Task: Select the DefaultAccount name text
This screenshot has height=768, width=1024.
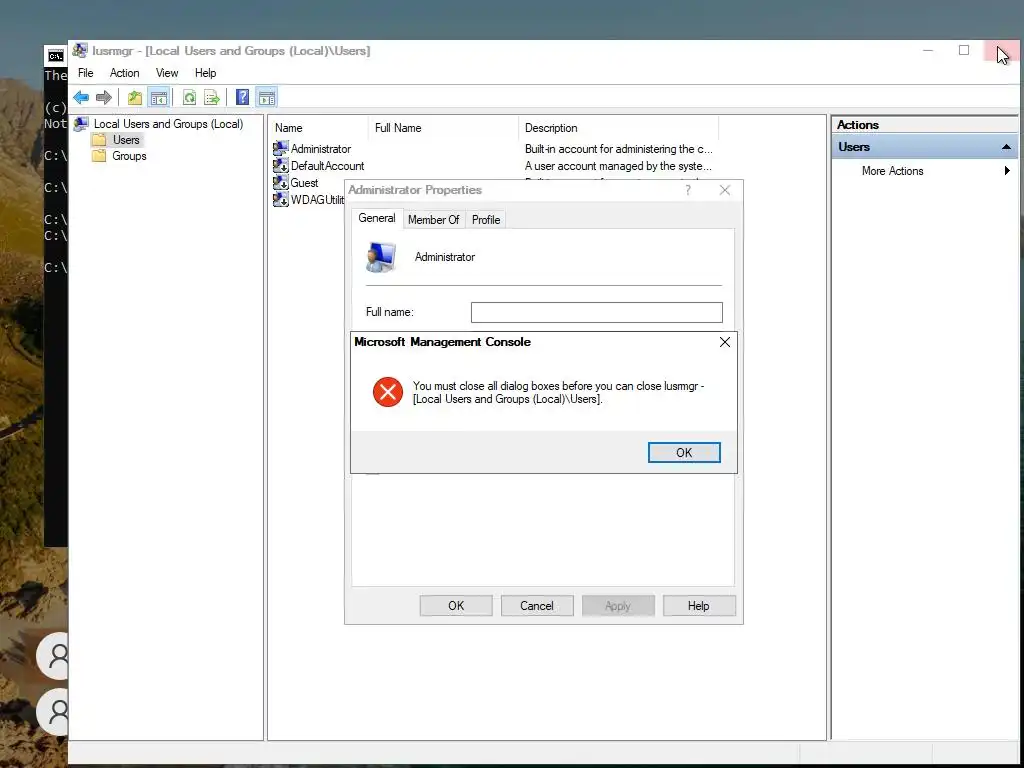Action: click(327, 166)
